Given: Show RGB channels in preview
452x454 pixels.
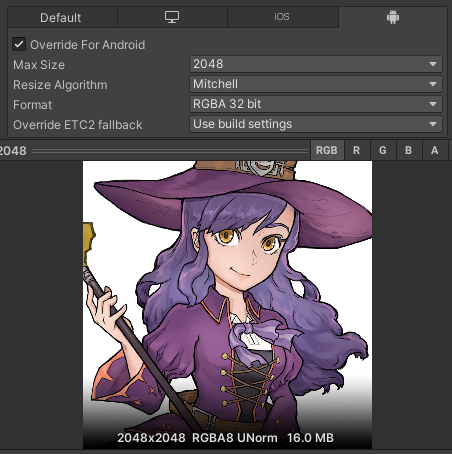Looking at the screenshot, I should pos(327,150).
